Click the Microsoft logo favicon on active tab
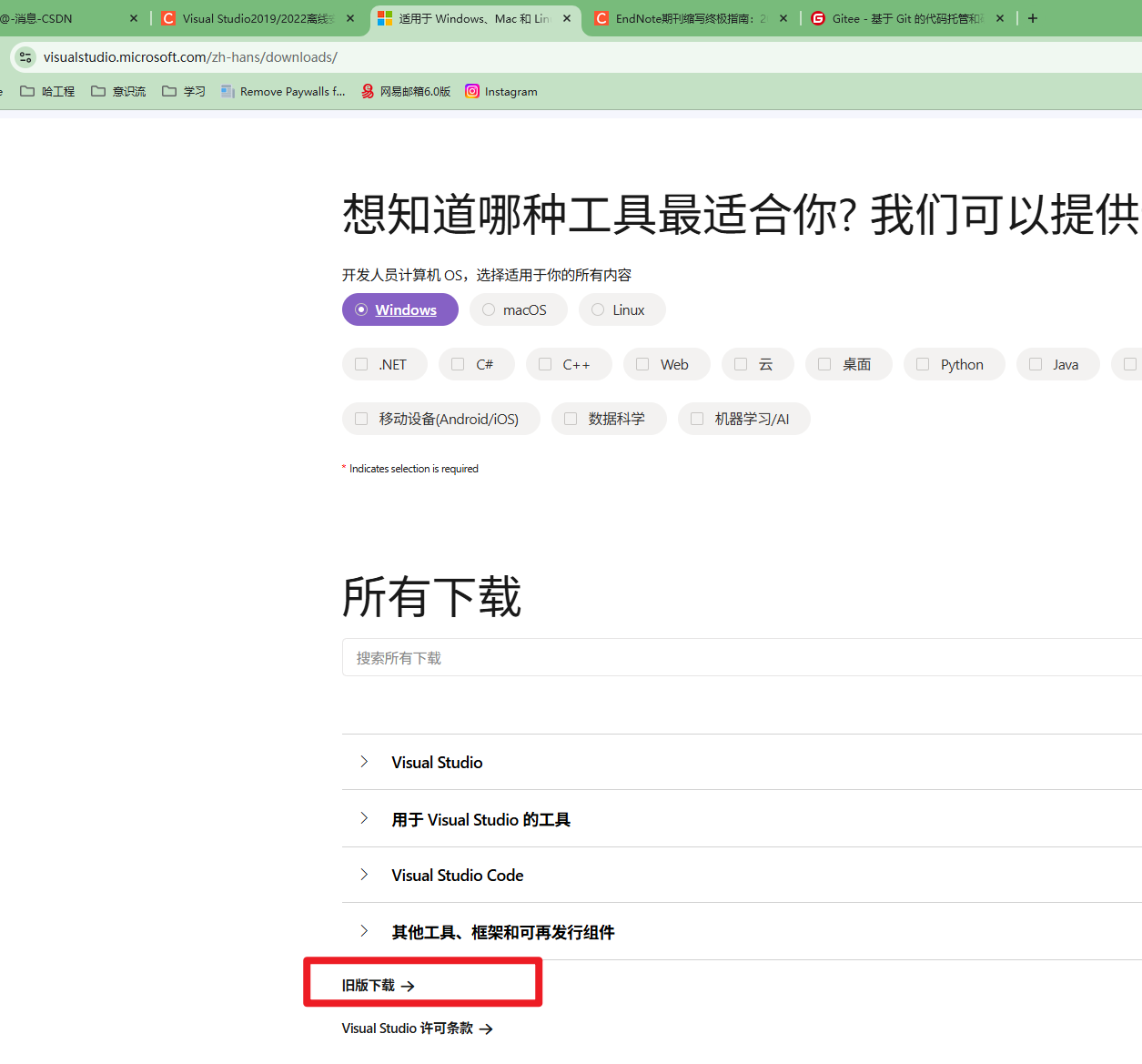The height and width of the screenshot is (1064, 1142). coord(385,18)
